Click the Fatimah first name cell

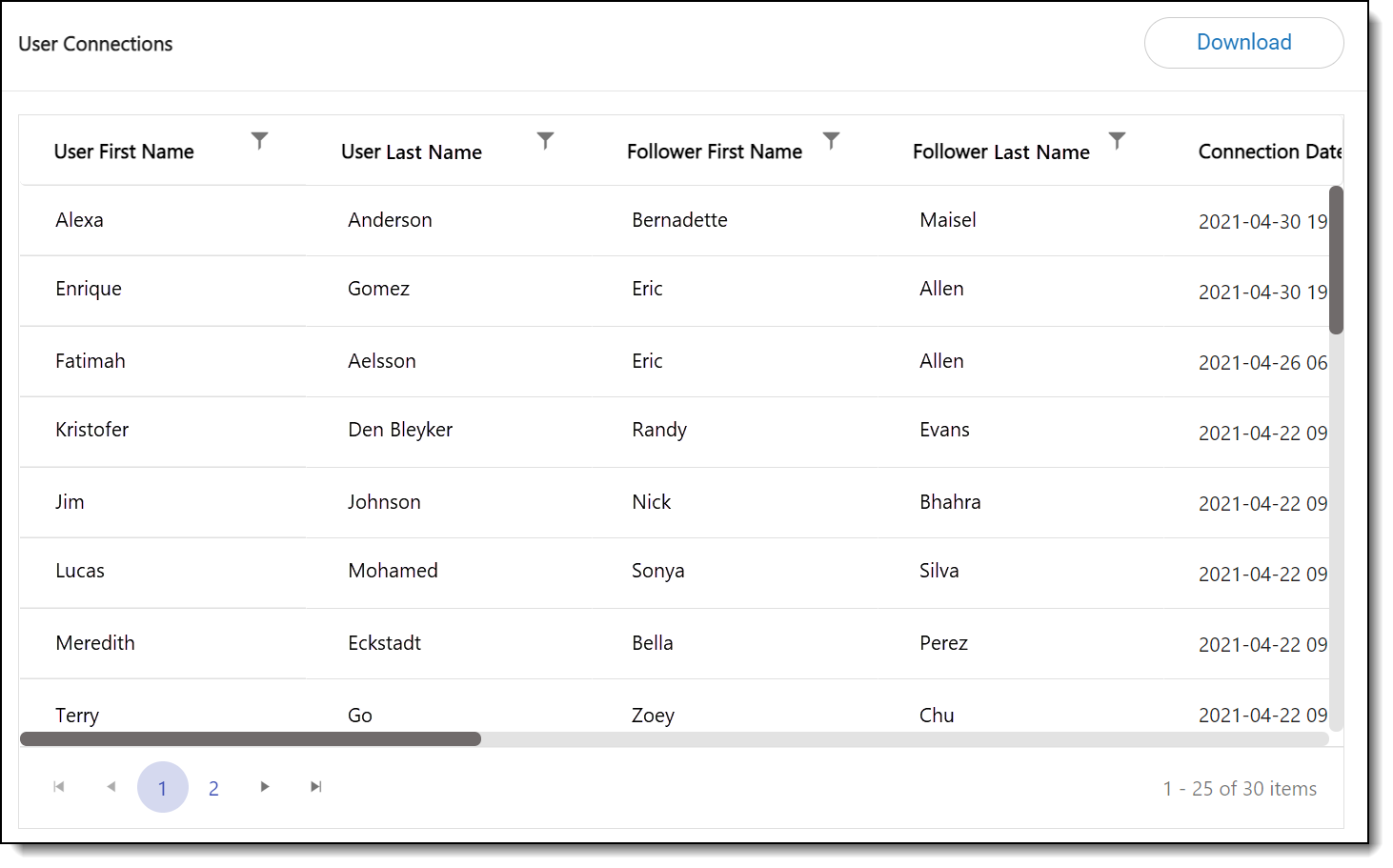pyautogui.click(x=91, y=361)
